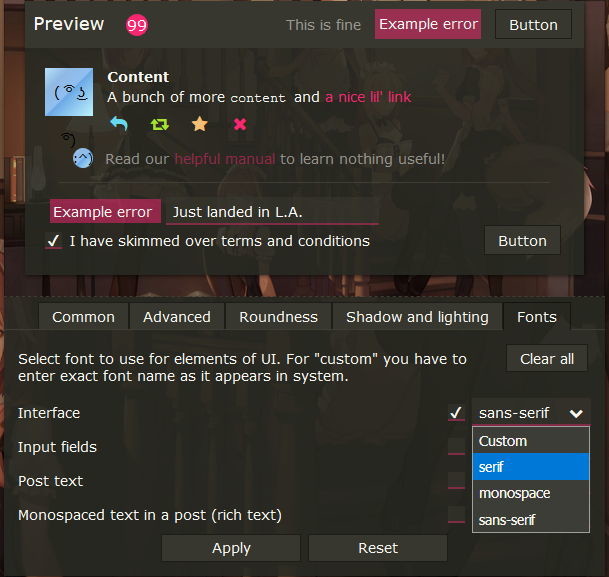Collapse the sans-serif font dropdown

click(531, 413)
